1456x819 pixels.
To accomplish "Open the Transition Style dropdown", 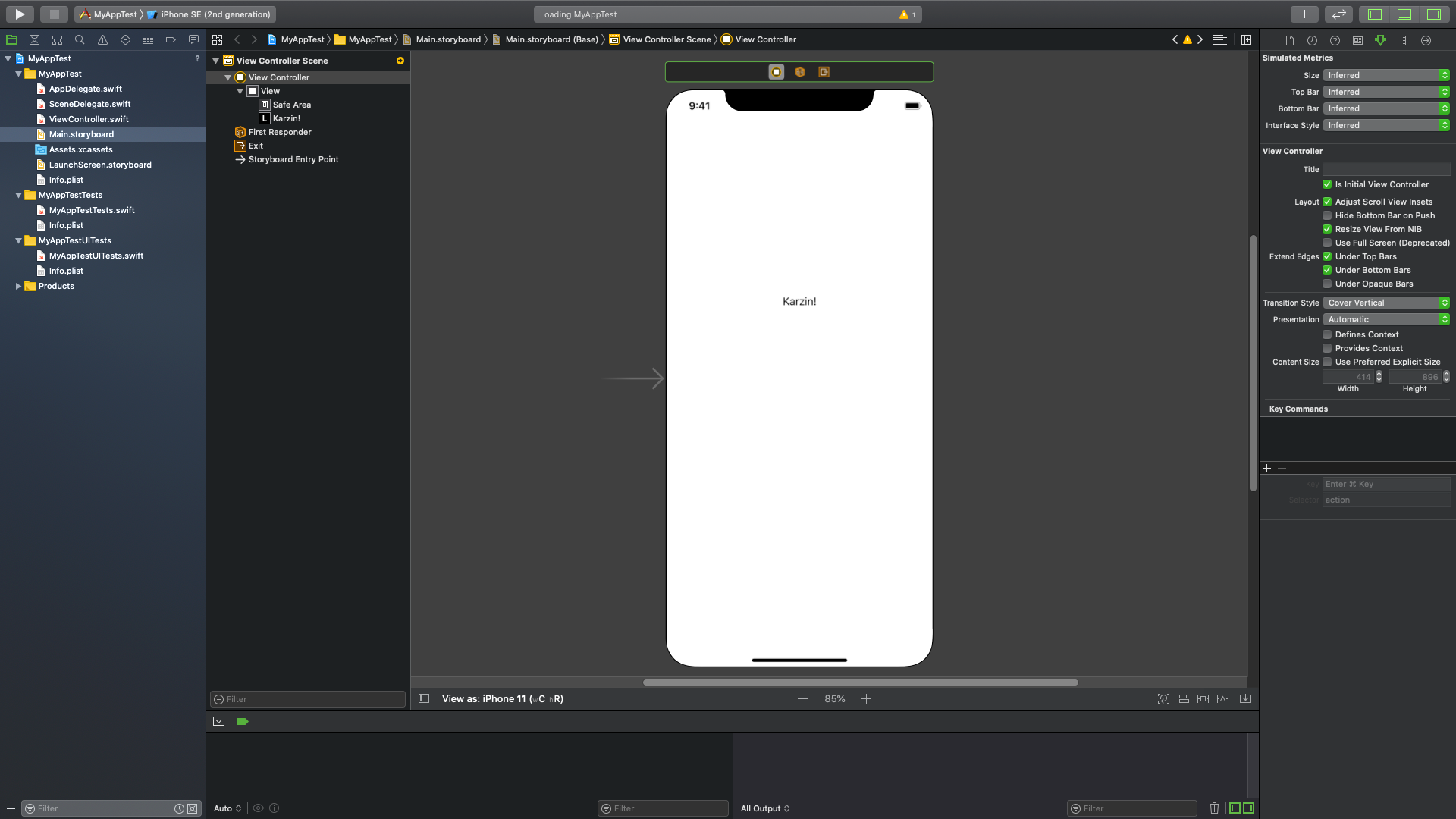I will click(x=1386, y=303).
